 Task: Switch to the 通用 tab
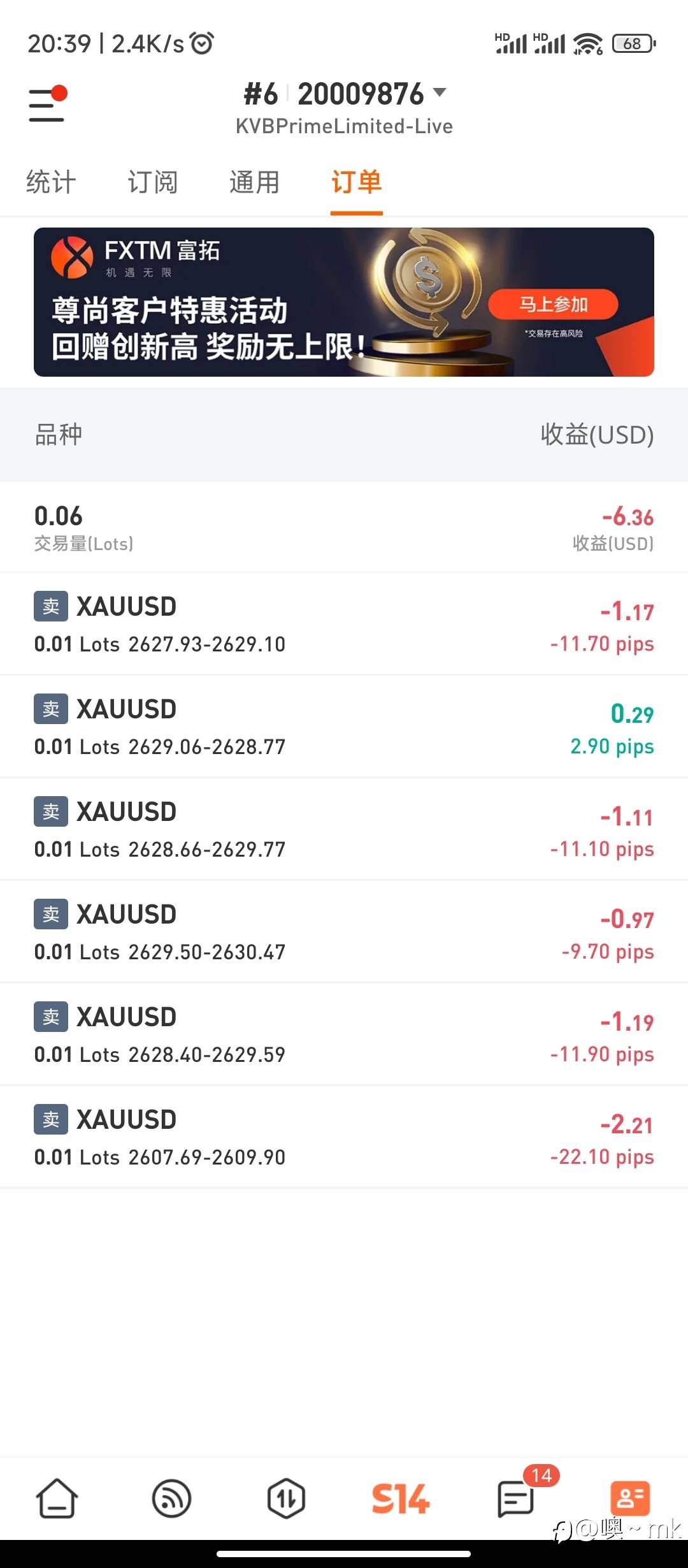point(255,182)
